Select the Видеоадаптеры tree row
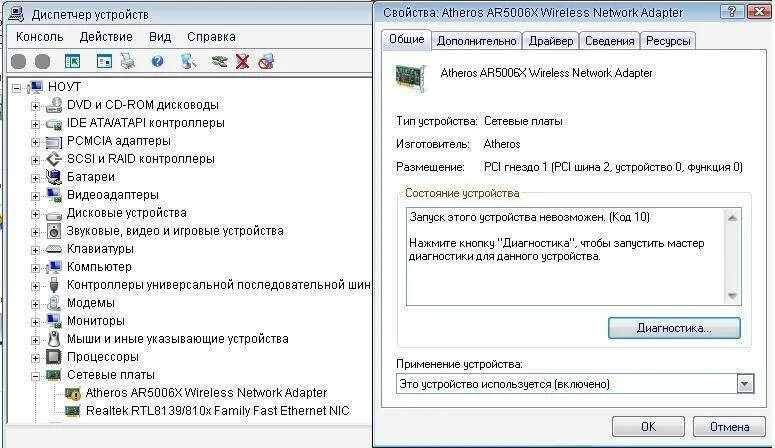775x448 pixels. pos(113,195)
